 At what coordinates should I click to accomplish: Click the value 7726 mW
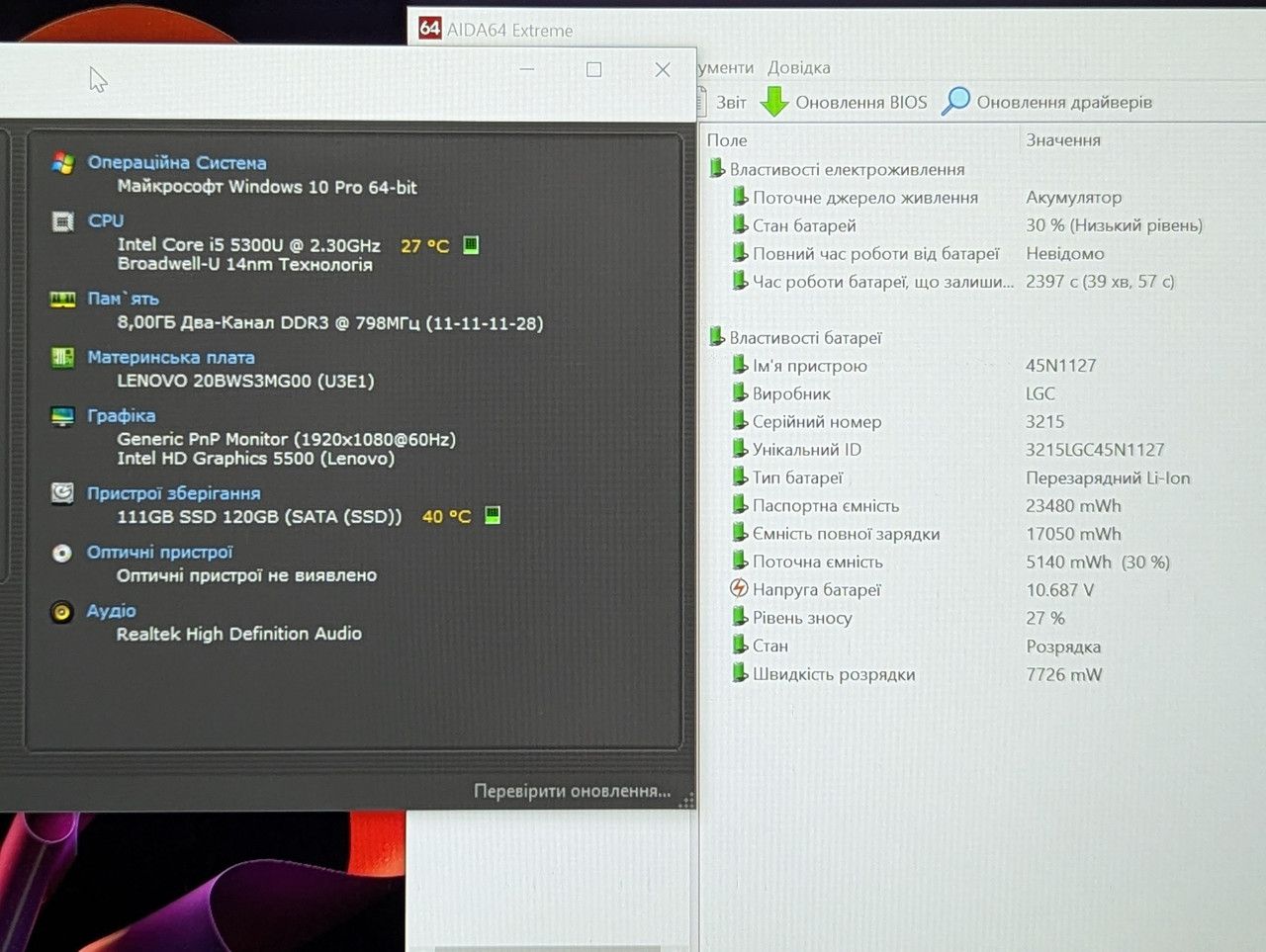pyautogui.click(x=1063, y=674)
